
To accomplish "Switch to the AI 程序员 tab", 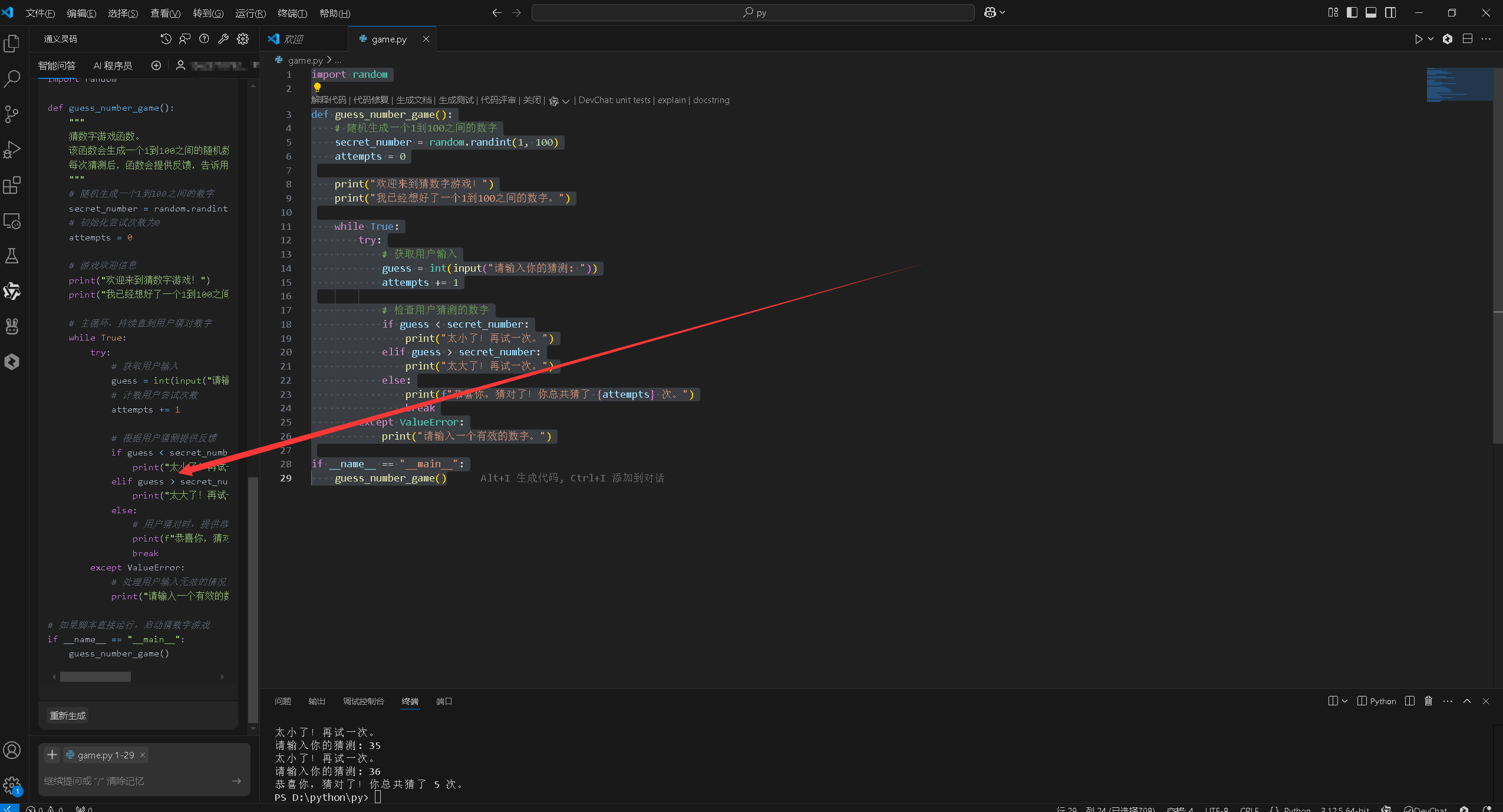I will [113, 65].
